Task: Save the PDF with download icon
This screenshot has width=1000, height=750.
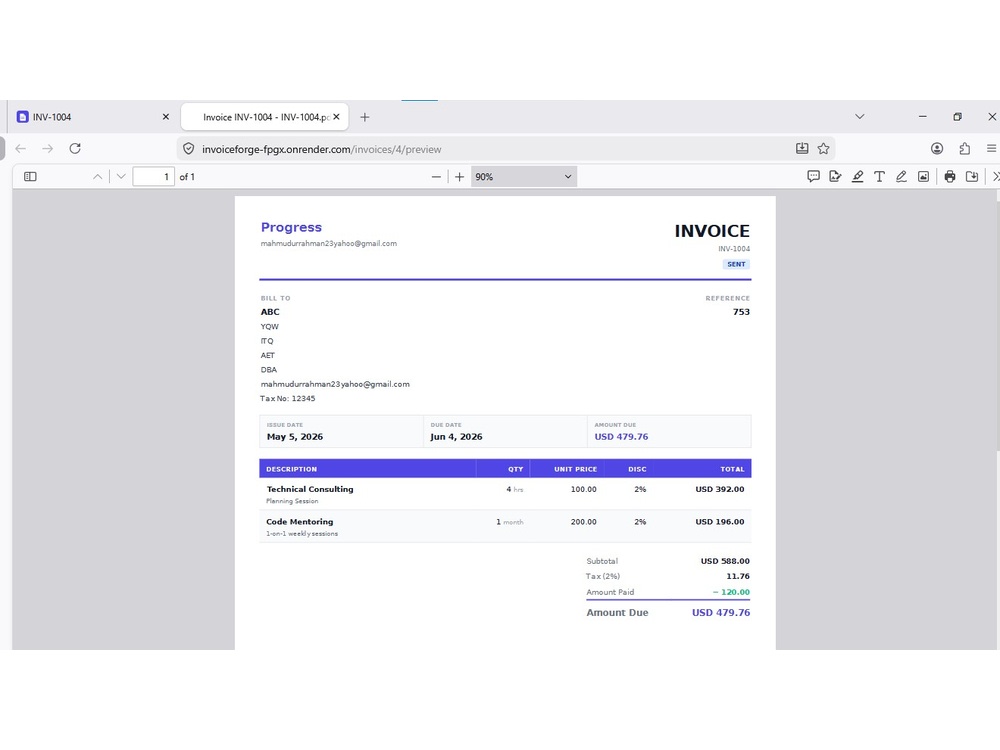Action: coord(972,177)
